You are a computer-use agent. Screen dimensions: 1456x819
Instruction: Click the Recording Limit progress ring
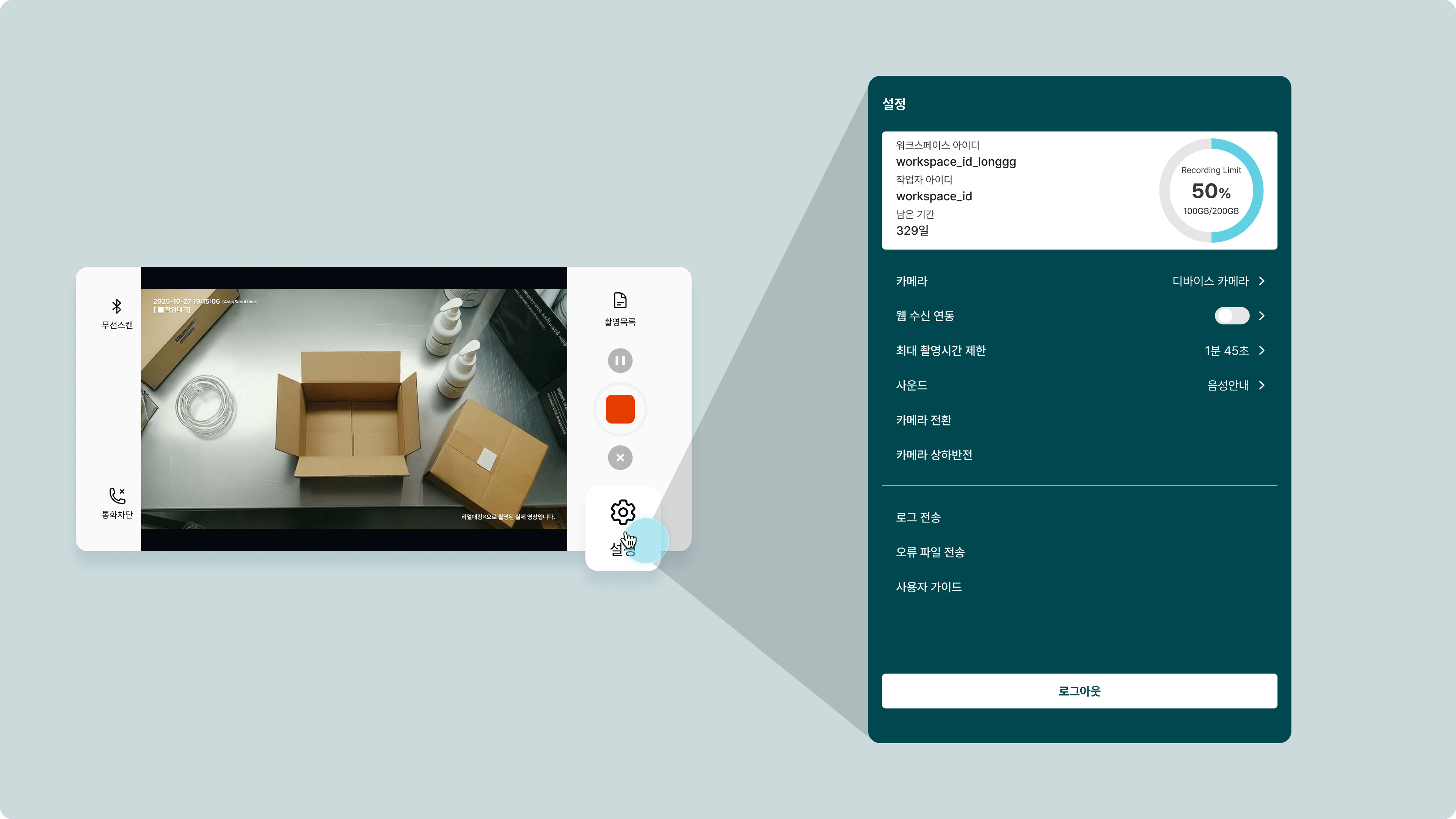(x=1211, y=190)
